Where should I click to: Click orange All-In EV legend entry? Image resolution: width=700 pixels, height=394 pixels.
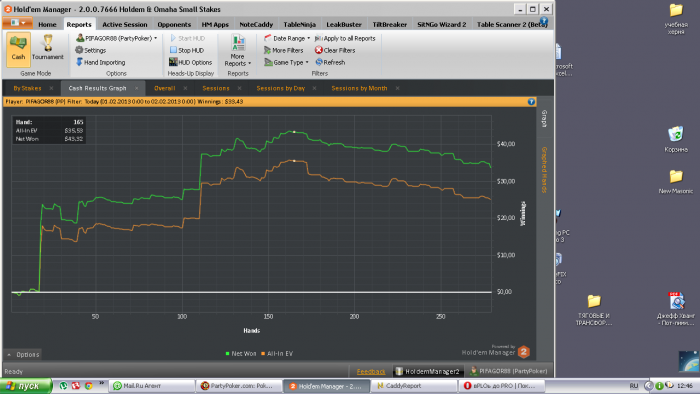coord(277,353)
